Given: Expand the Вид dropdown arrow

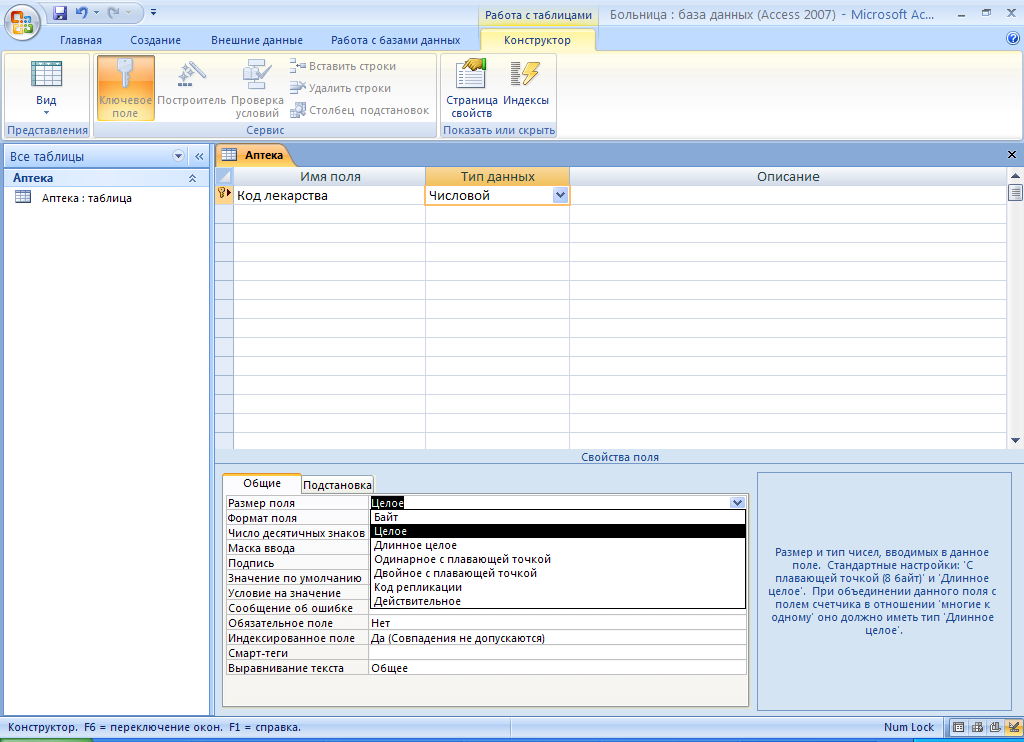Looking at the screenshot, I should (46, 113).
